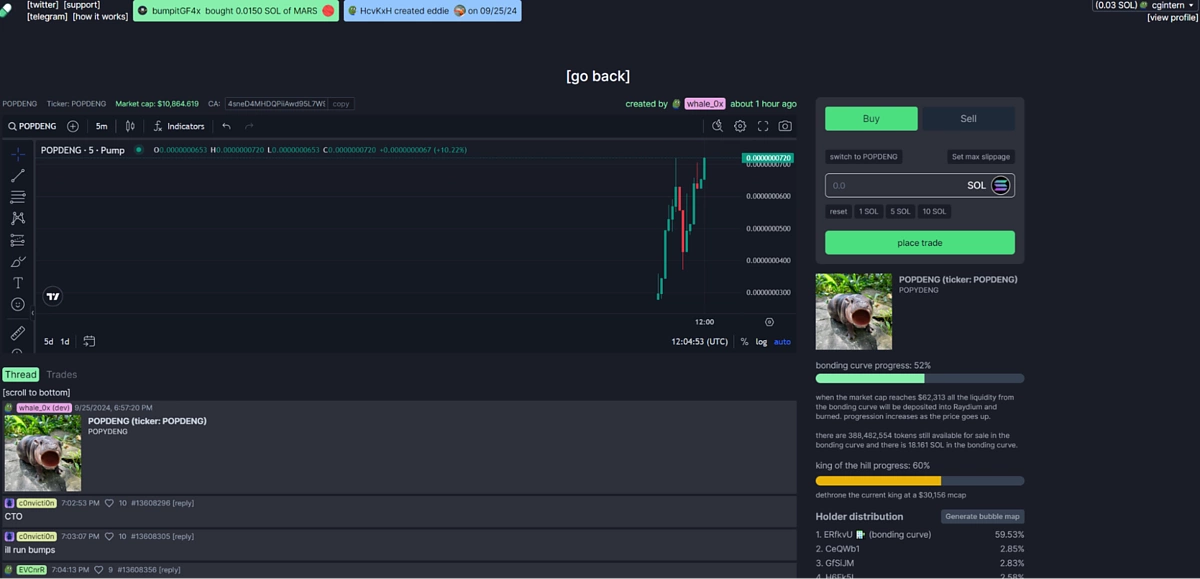The width and height of the screenshot is (1200, 579).
Task: Toggle auto scale on chart
Action: coord(782,342)
